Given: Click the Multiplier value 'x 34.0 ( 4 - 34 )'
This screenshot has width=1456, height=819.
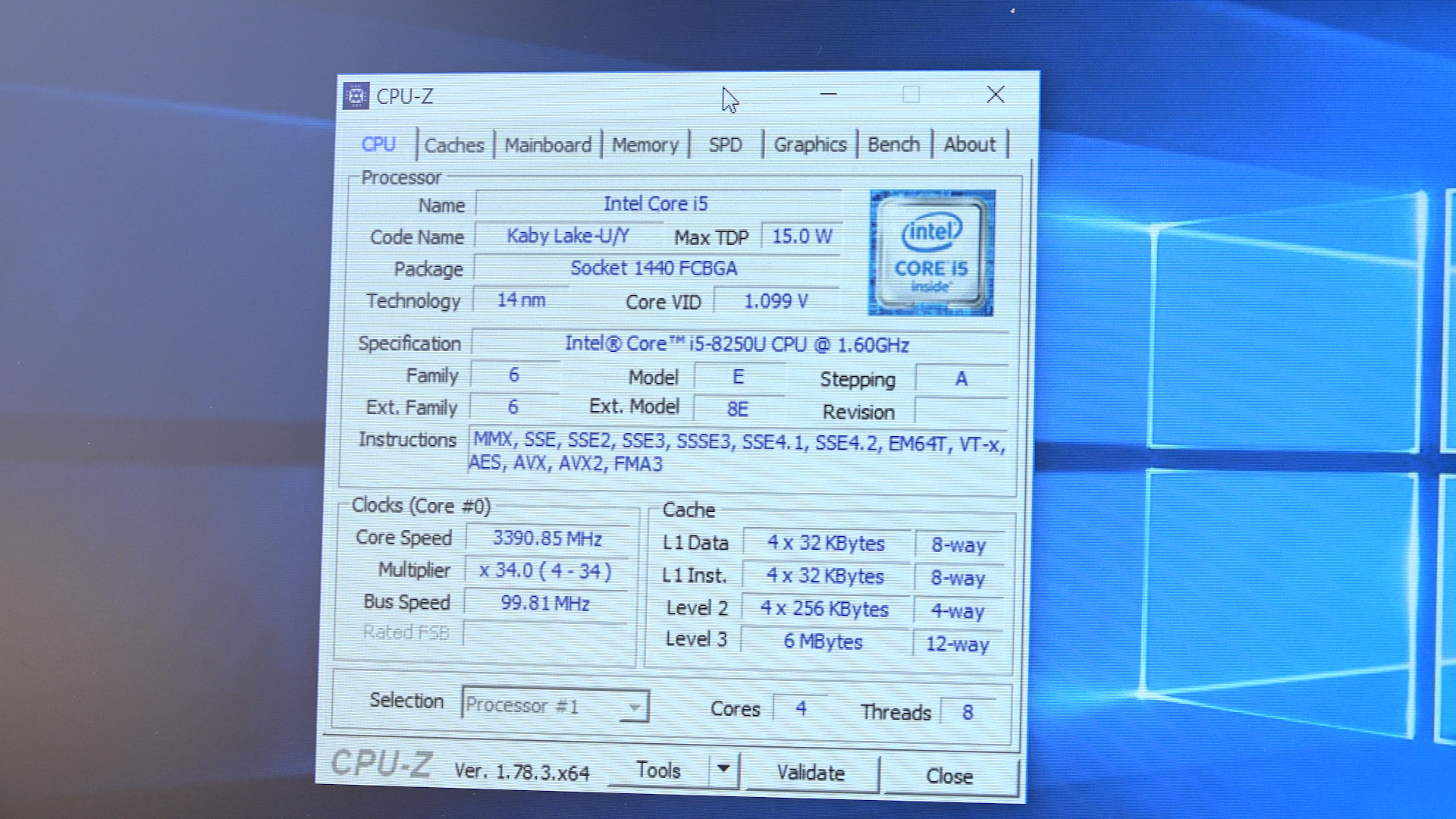Looking at the screenshot, I should point(545,570).
